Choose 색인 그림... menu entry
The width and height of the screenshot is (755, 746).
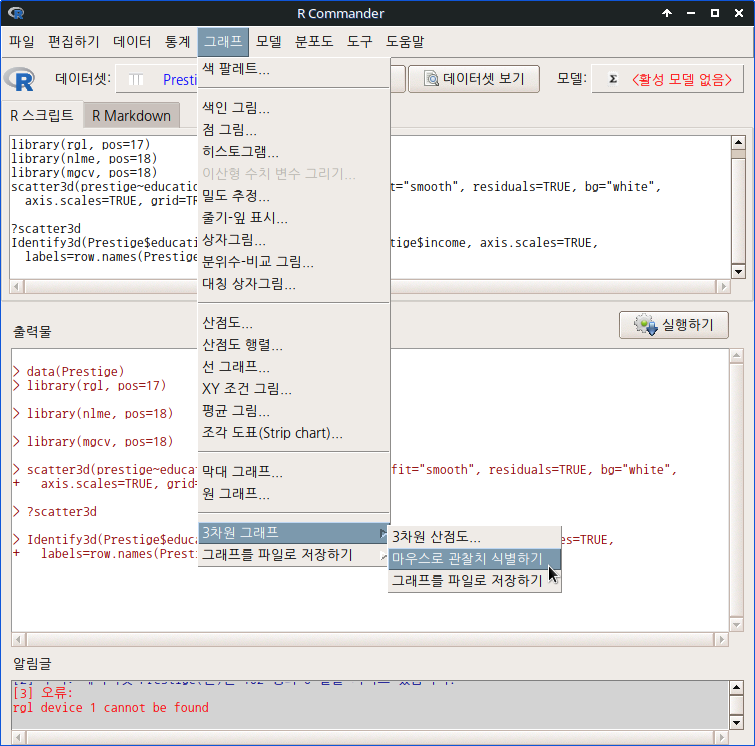(x=294, y=107)
